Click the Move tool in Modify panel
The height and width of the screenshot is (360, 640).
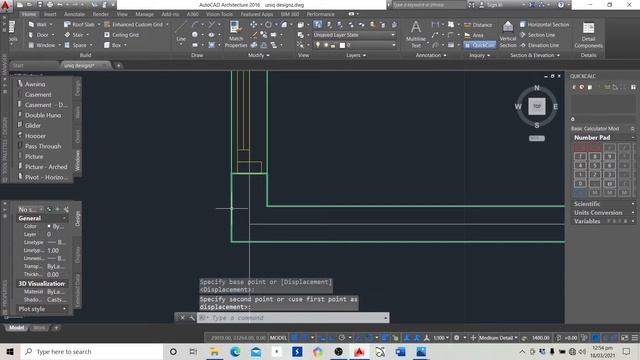[253, 24]
